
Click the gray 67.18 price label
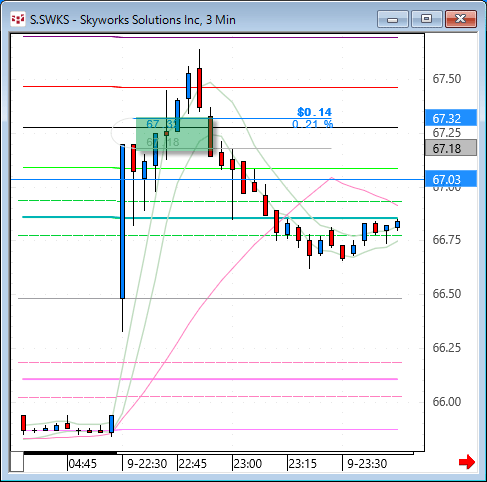coord(451,148)
